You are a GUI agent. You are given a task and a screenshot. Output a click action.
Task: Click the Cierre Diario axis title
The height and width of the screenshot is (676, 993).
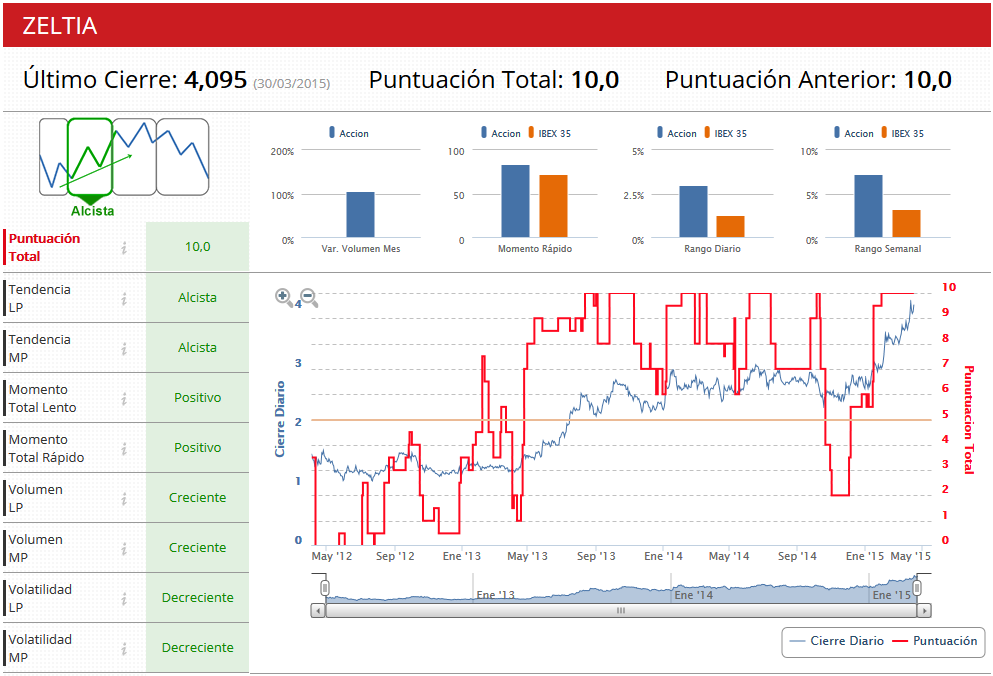tap(280, 419)
